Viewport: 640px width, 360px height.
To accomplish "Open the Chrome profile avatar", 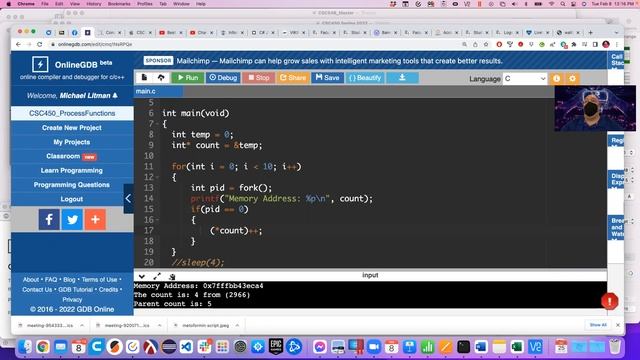I will click(606, 44).
